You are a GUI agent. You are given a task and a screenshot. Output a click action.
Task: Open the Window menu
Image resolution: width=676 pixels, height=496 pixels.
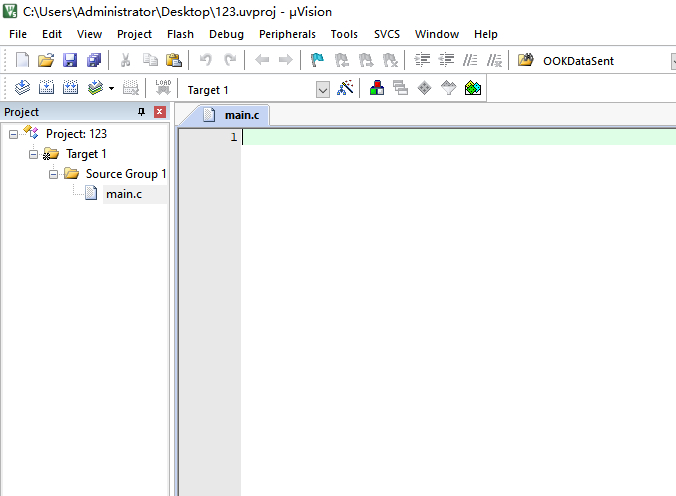coord(437,34)
